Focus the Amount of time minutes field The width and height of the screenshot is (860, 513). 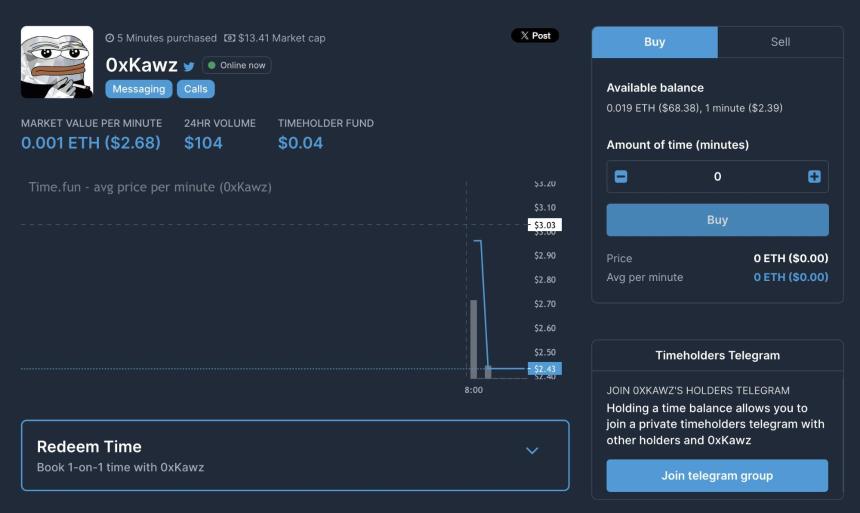coord(717,177)
